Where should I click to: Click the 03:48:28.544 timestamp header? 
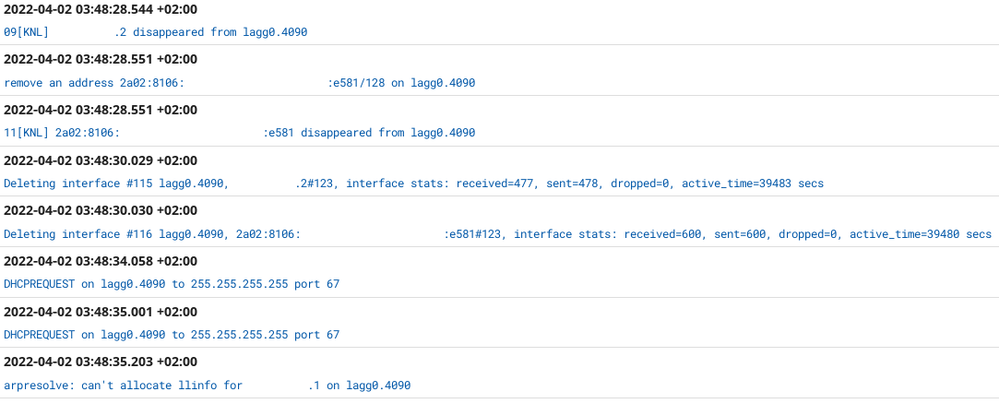pos(101,9)
